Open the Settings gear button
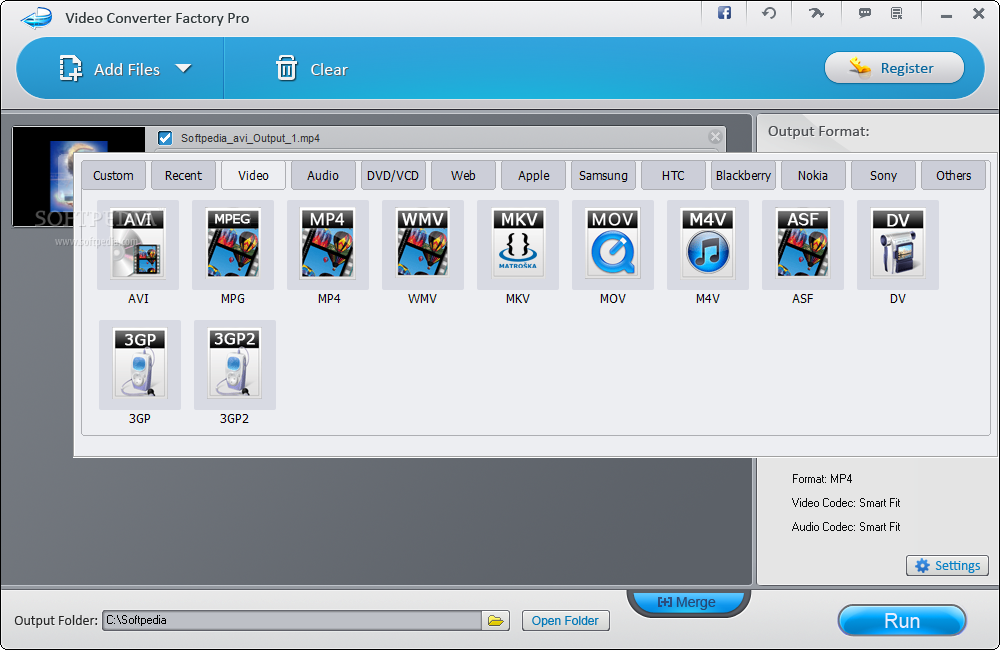 click(x=947, y=566)
